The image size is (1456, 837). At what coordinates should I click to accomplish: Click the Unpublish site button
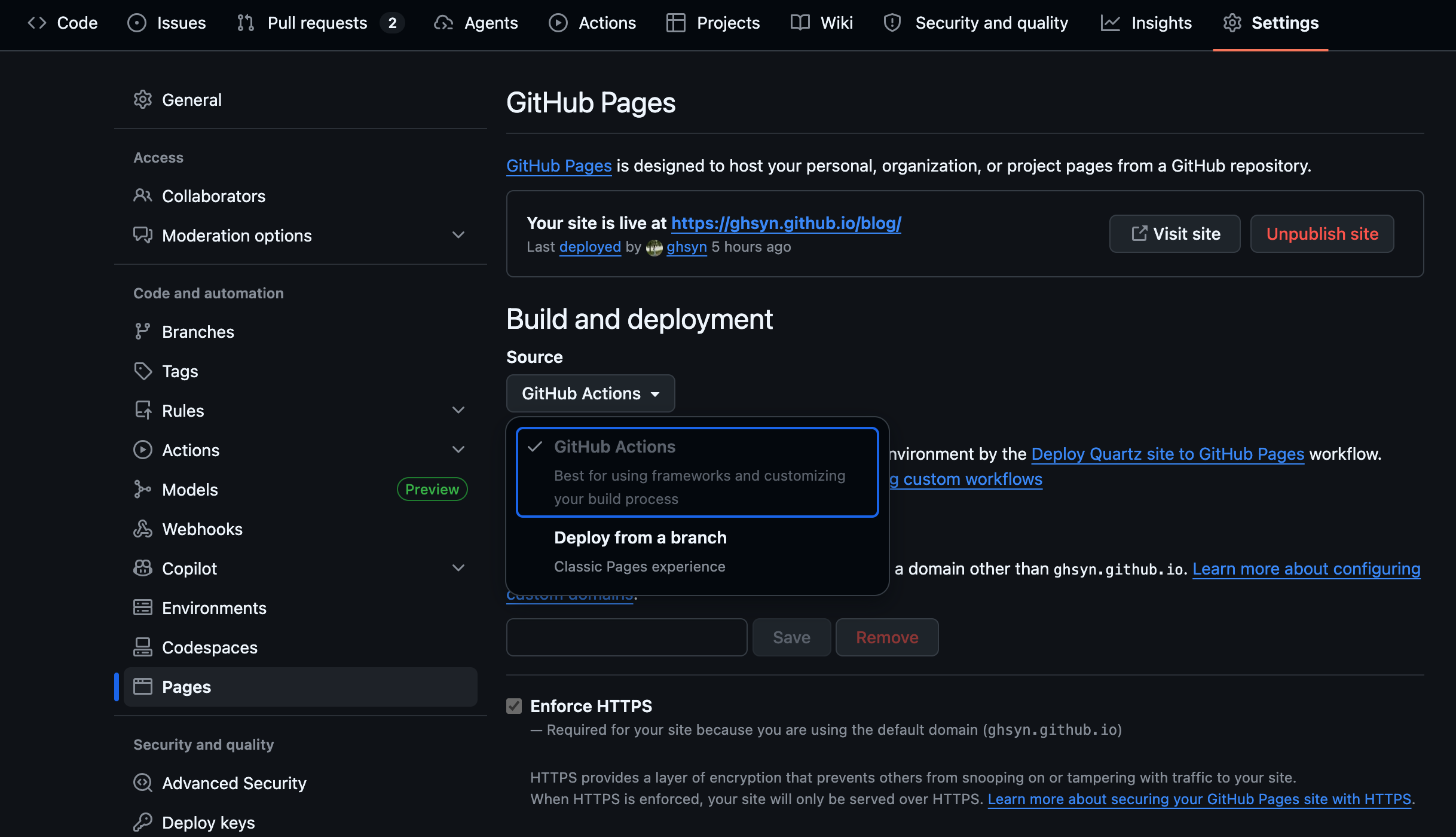pyautogui.click(x=1322, y=234)
